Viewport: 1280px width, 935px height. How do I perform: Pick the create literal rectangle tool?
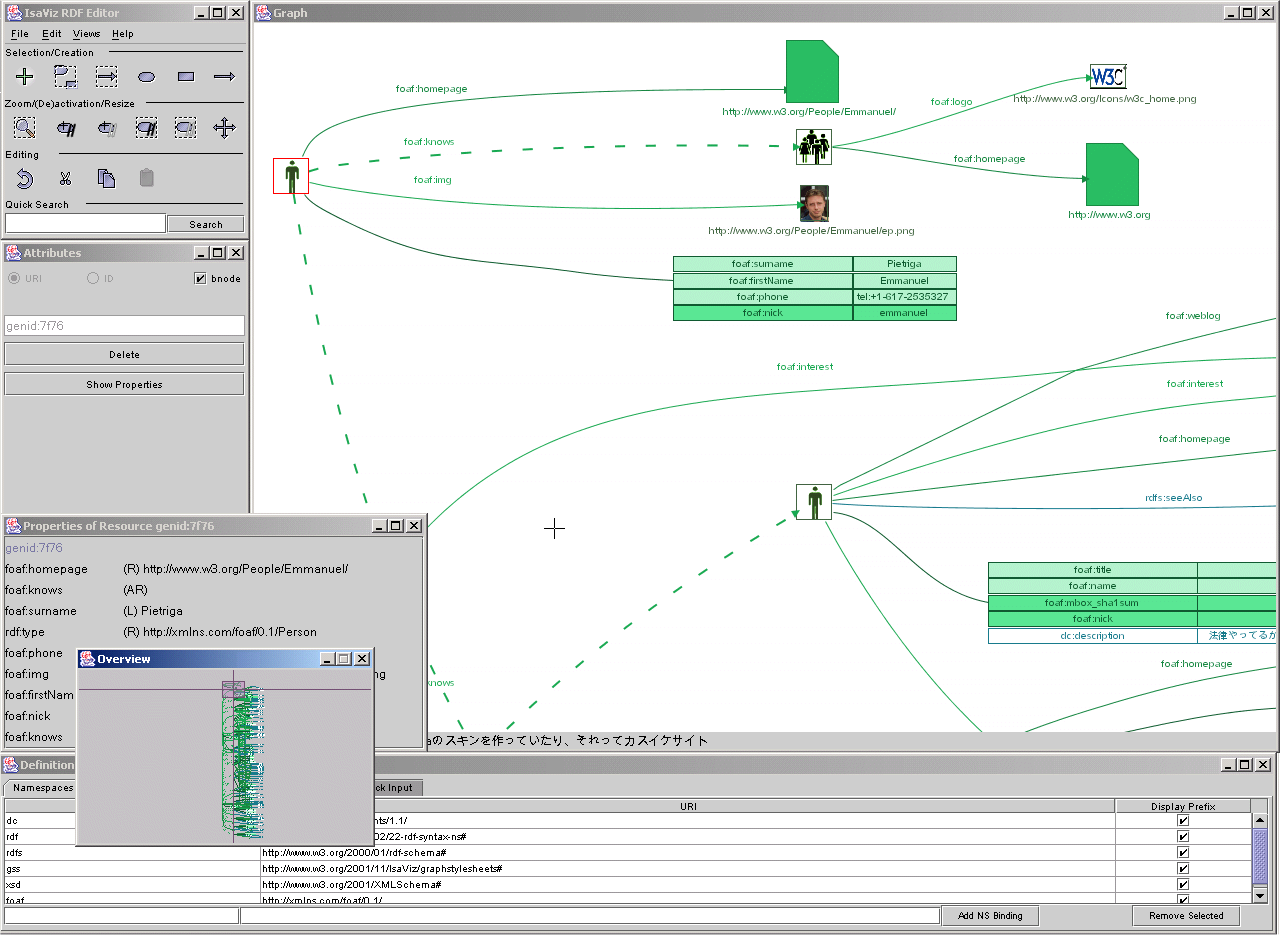186,77
